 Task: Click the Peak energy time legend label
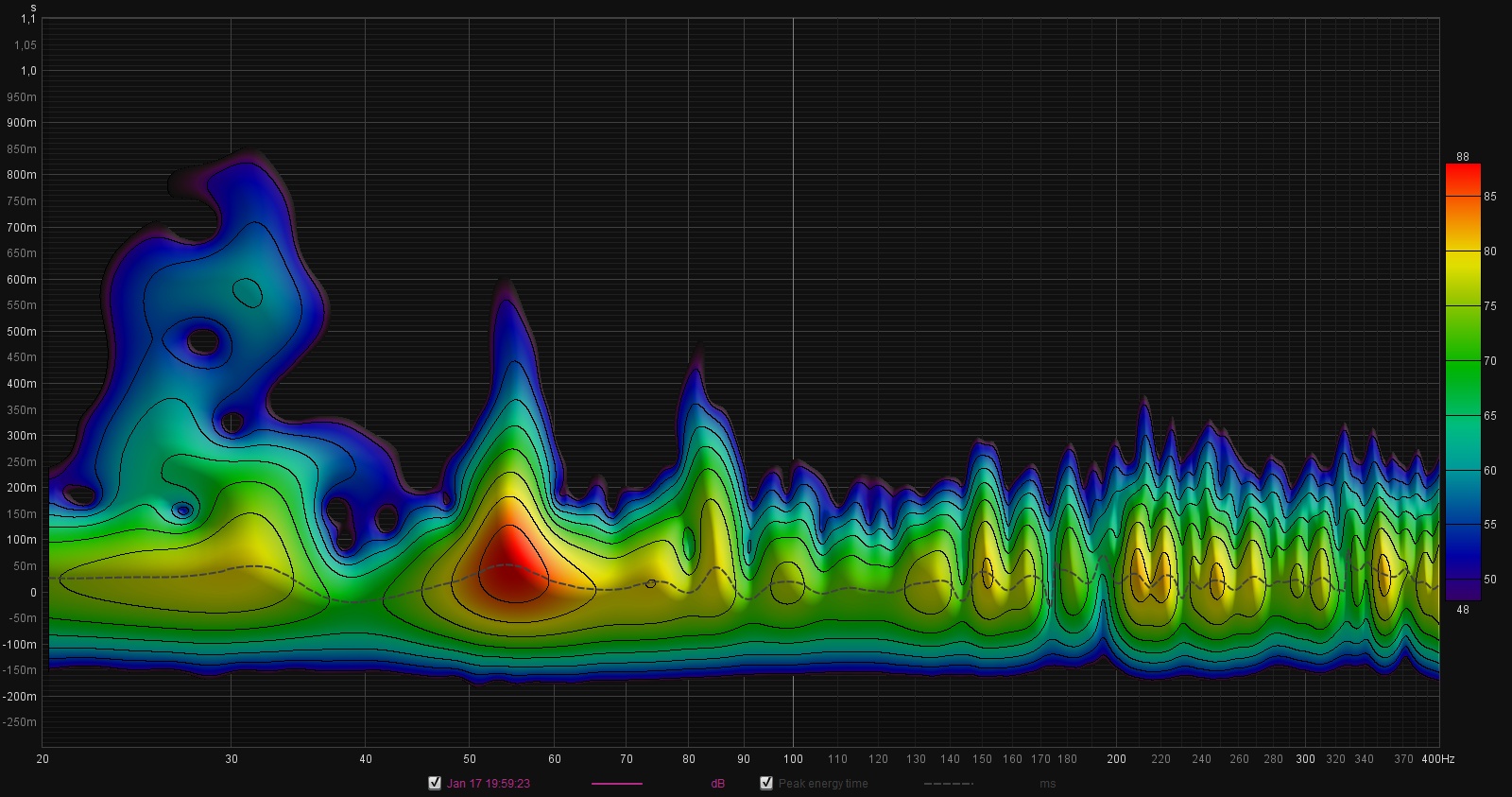tap(822, 784)
